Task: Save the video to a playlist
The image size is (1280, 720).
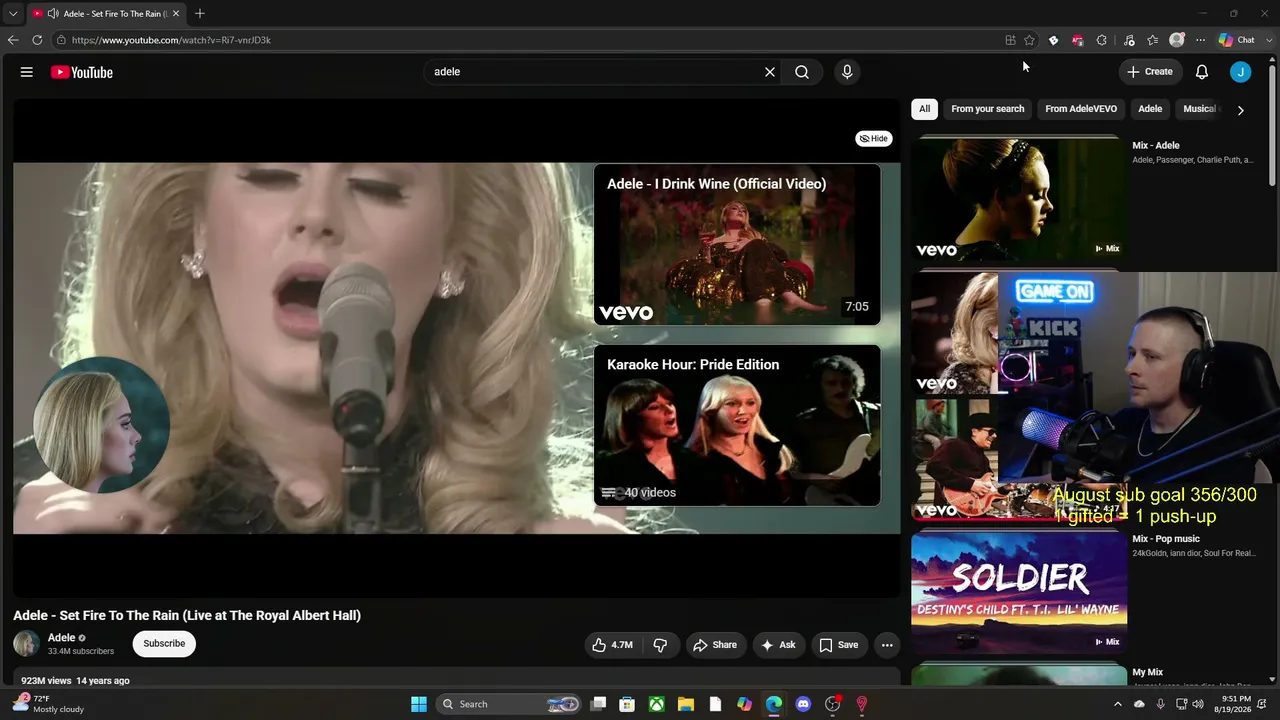Action: click(838, 645)
